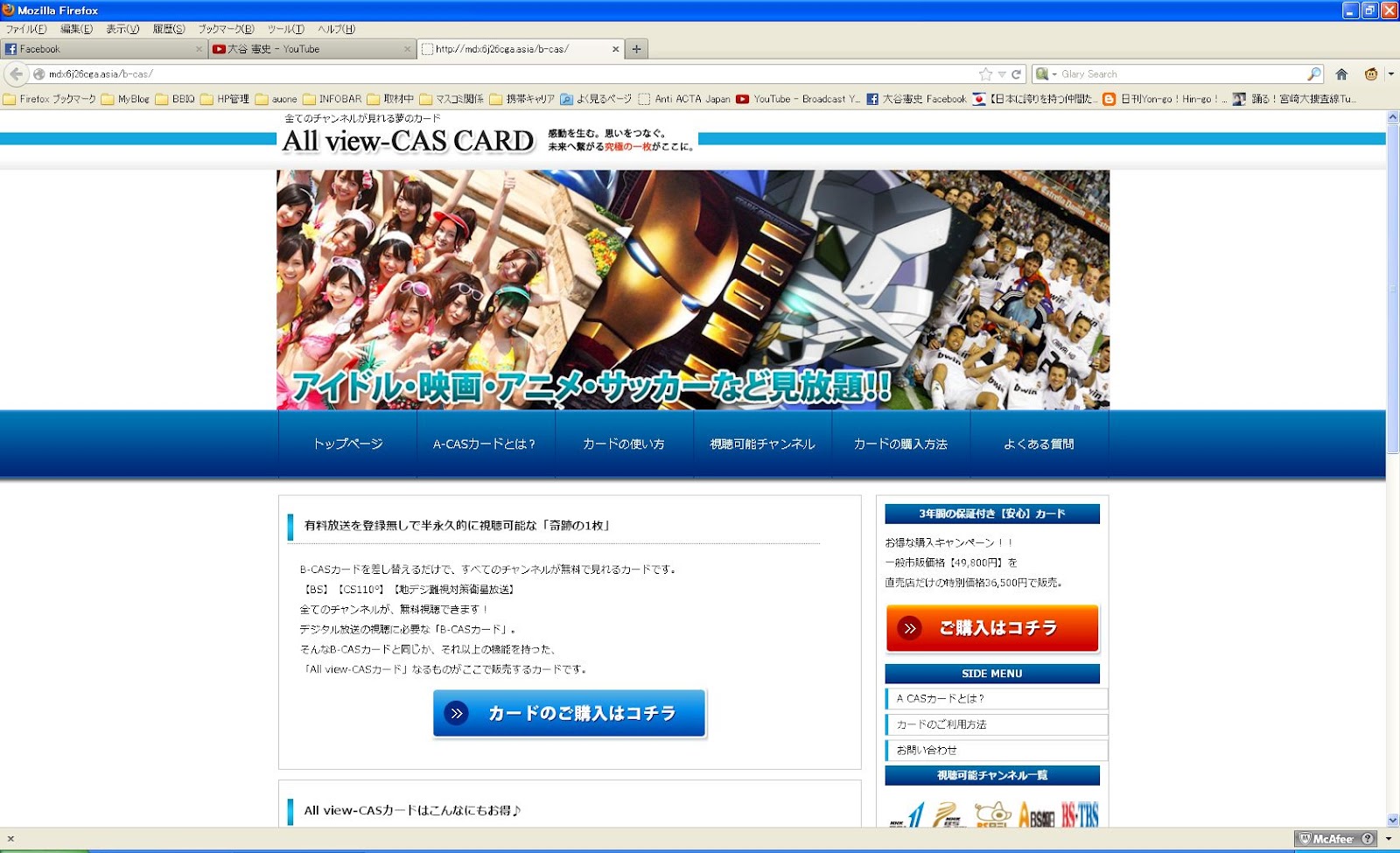Reload the page with the refresh icon
Screen dimensions: 1400x853
[x=1017, y=74]
